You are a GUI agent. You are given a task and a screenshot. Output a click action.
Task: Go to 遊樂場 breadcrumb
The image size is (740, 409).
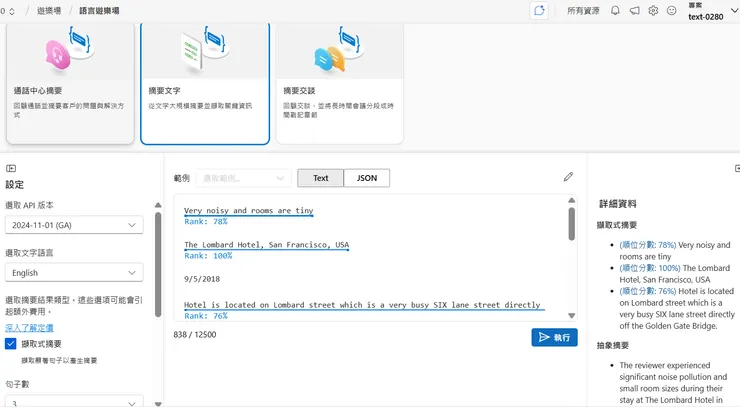coord(49,10)
